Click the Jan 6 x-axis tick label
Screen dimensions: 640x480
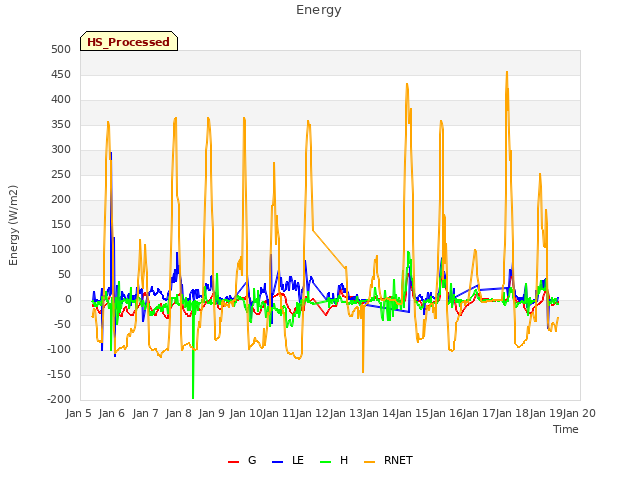pos(112,413)
